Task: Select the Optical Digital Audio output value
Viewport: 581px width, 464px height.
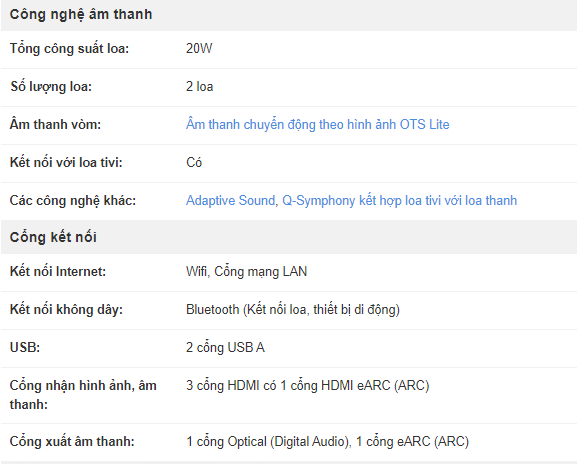Action: [328, 442]
